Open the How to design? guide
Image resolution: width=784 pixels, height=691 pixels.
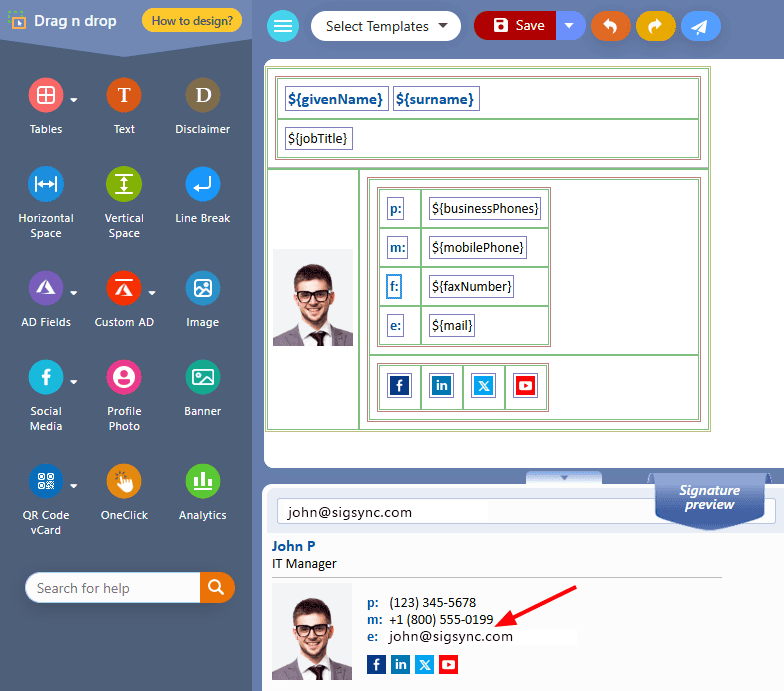[192, 20]
